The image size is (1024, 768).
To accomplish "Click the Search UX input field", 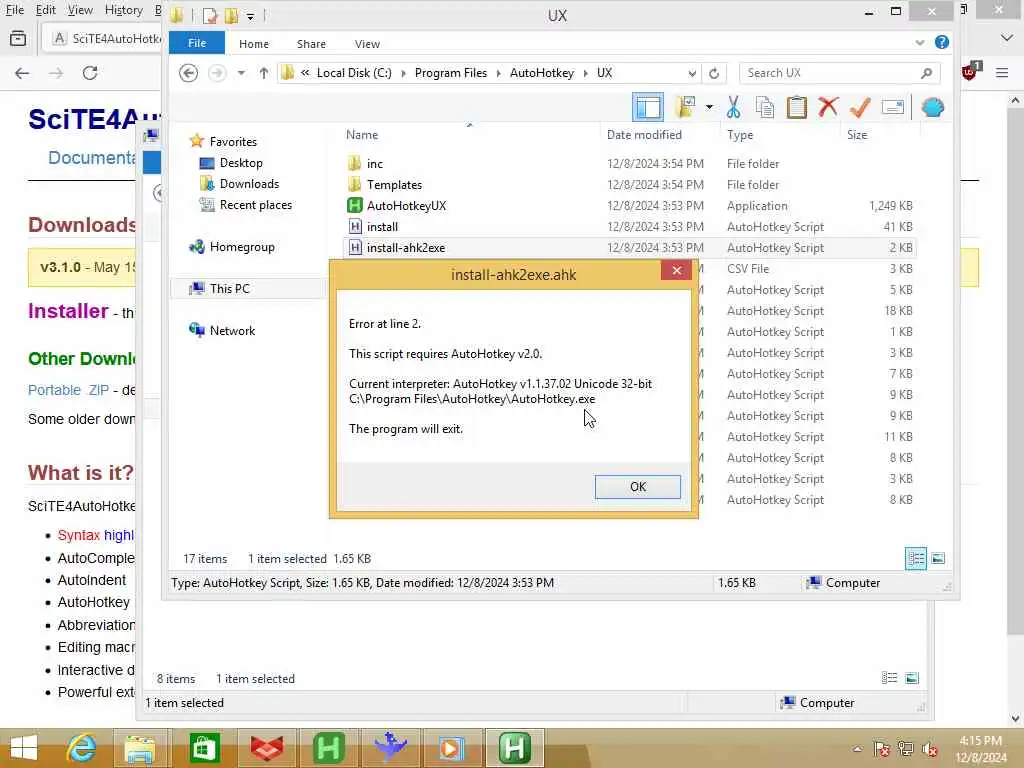I will (x=829, y=73).
